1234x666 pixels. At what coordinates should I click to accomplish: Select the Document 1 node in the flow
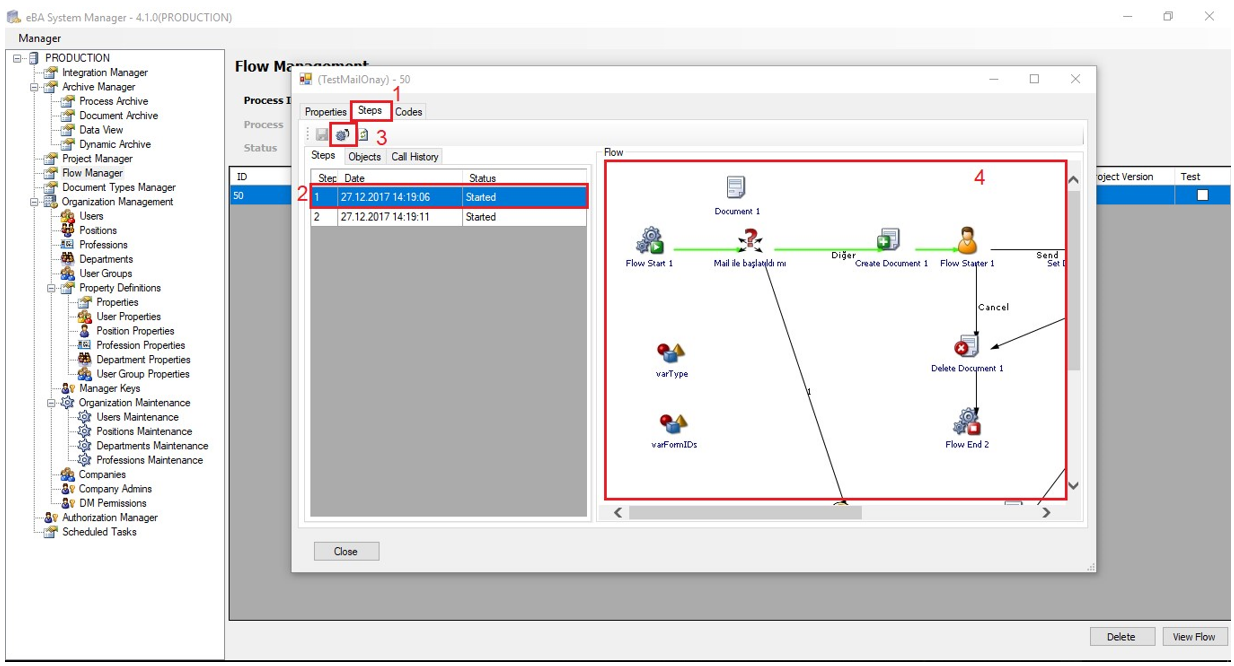click(x=736, y=187)
